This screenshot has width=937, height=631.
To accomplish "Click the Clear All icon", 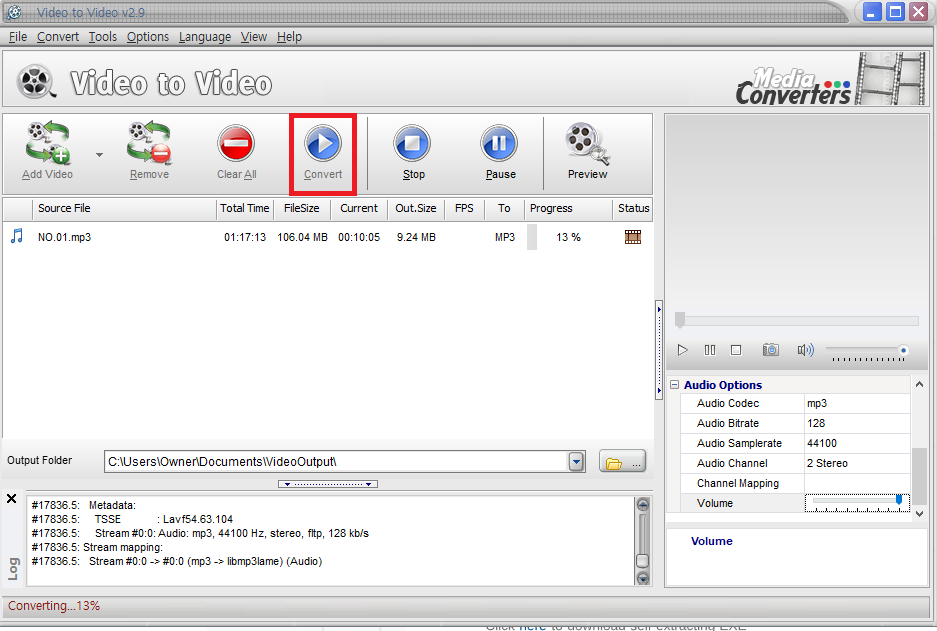I will (x=236, y=145).
